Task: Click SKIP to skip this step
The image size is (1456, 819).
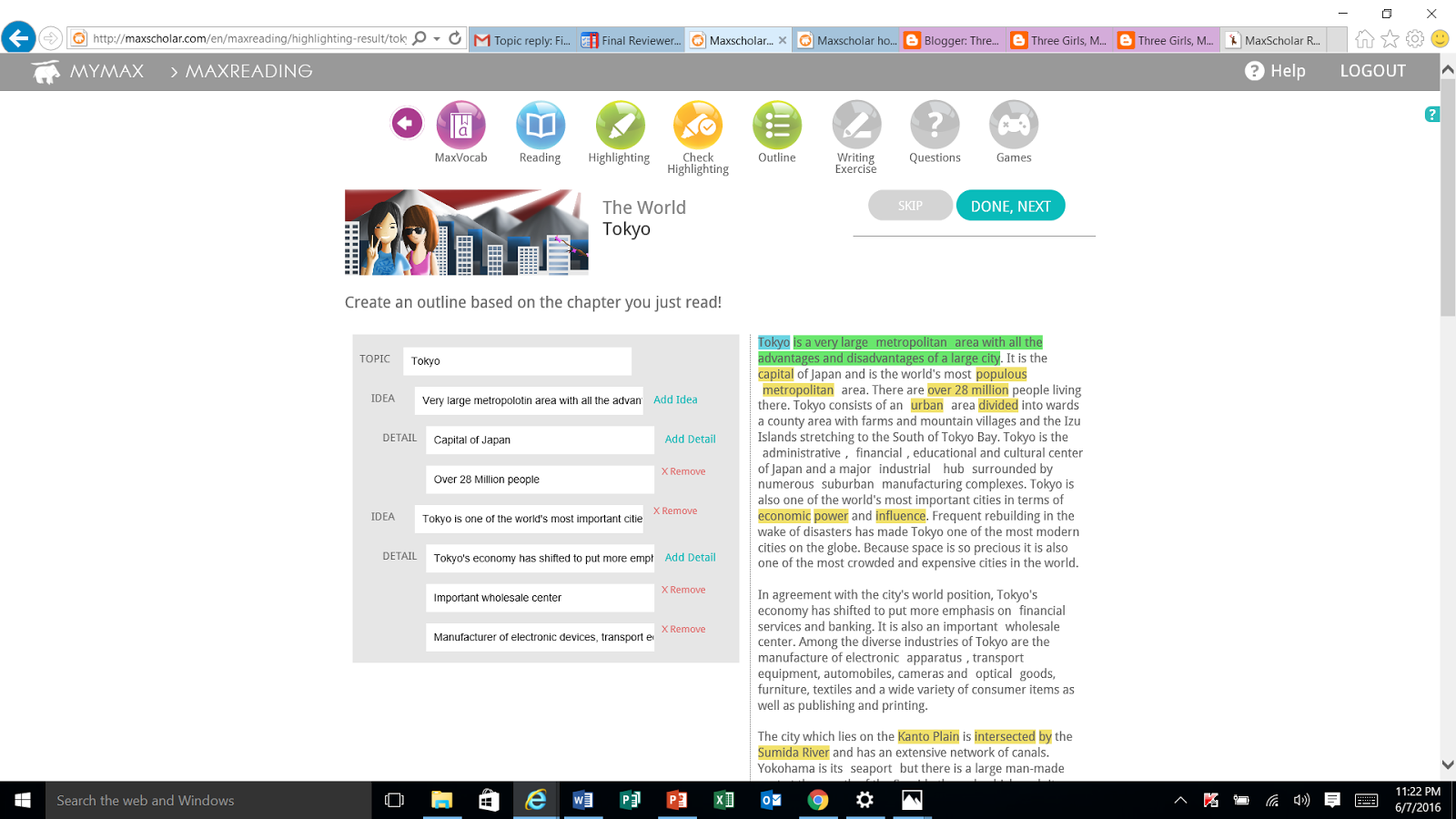Action: click(909, 205)
